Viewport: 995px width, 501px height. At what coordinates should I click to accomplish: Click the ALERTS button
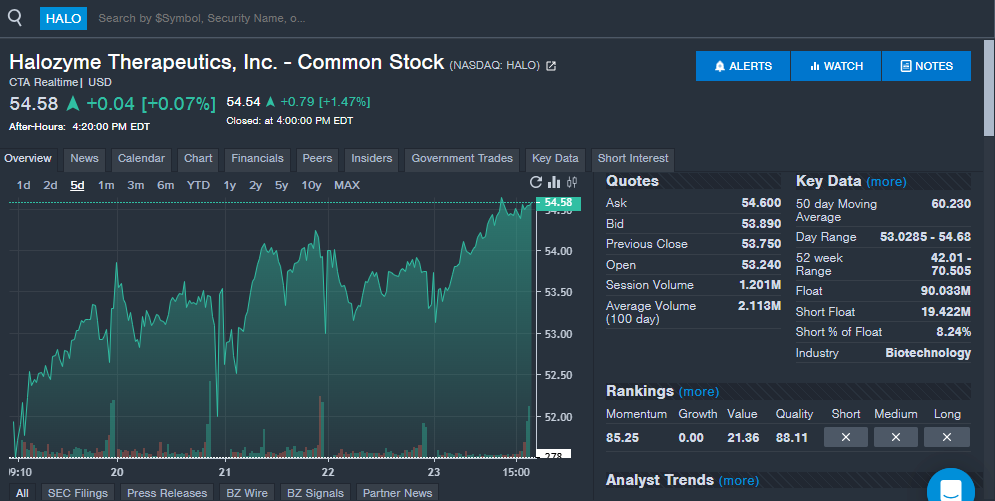point(742,66)
